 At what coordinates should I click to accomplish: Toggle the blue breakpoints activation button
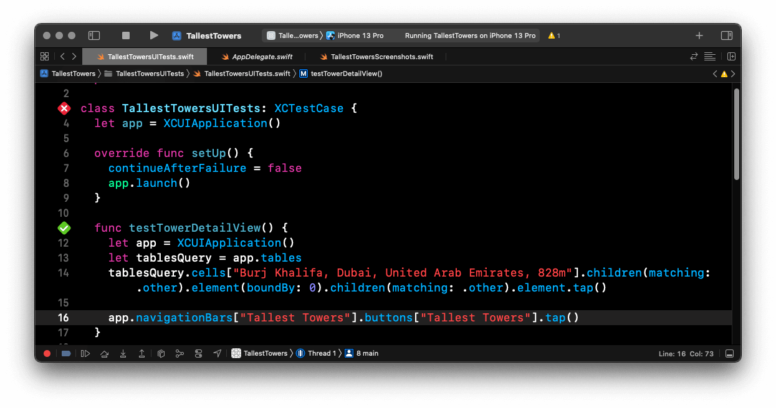(66, 354)
